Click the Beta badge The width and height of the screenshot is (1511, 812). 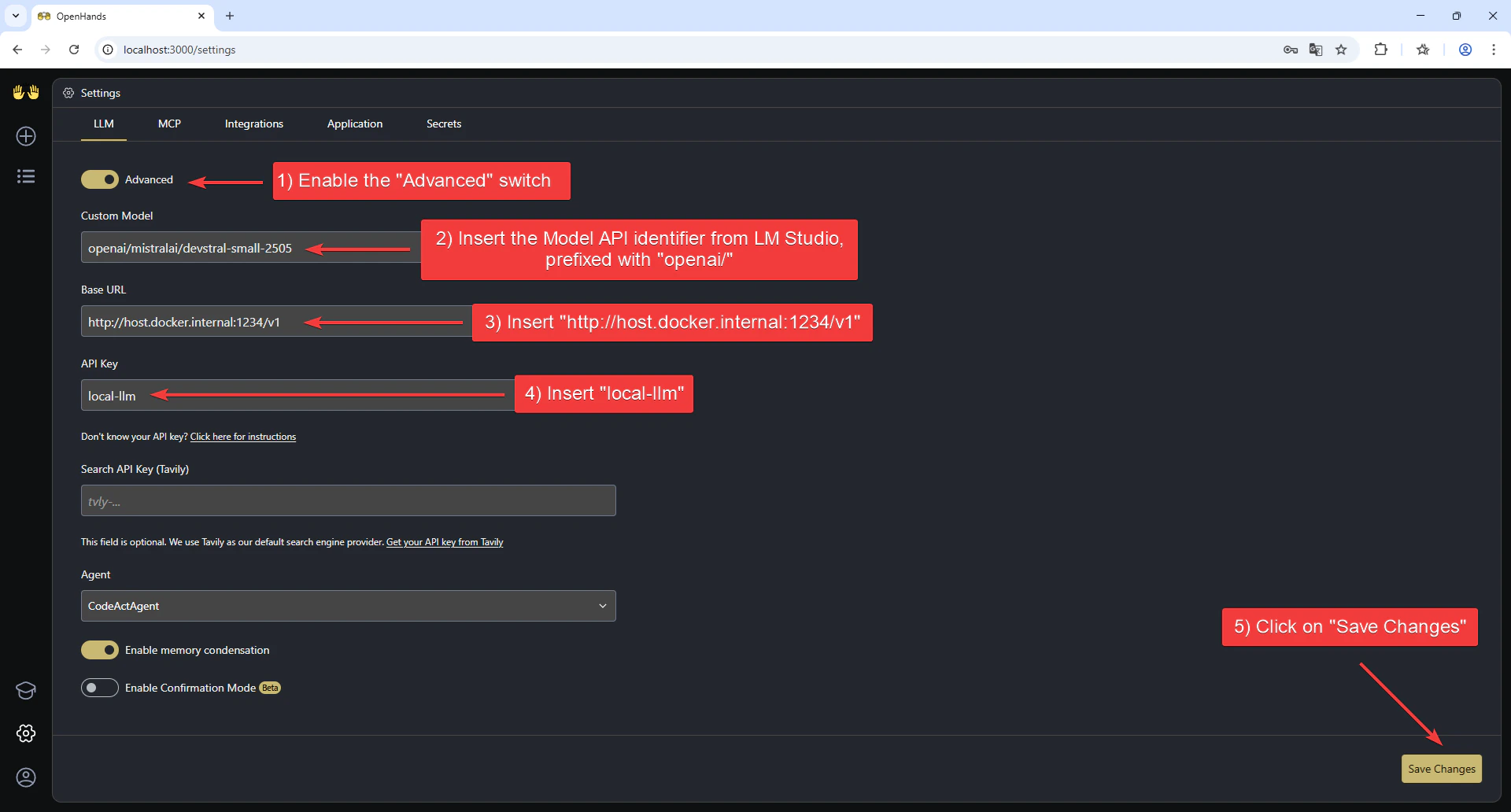click(x=270, y=688)
